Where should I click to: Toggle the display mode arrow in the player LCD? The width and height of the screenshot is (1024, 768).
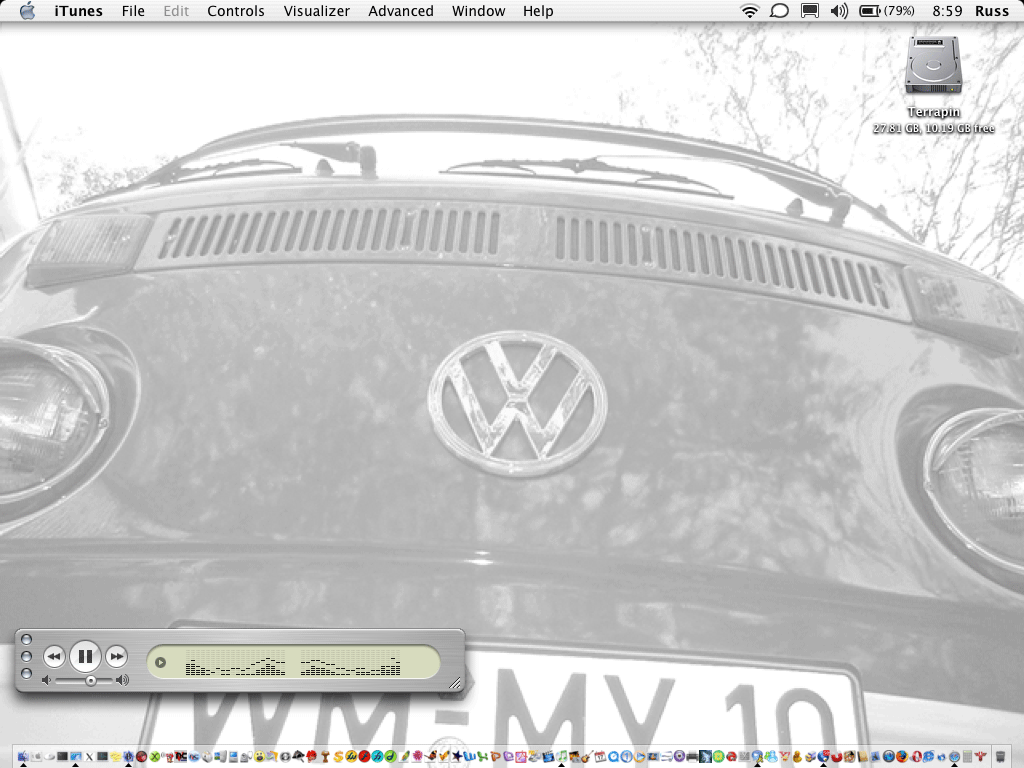pyautogui.click(x=160, y=663)
